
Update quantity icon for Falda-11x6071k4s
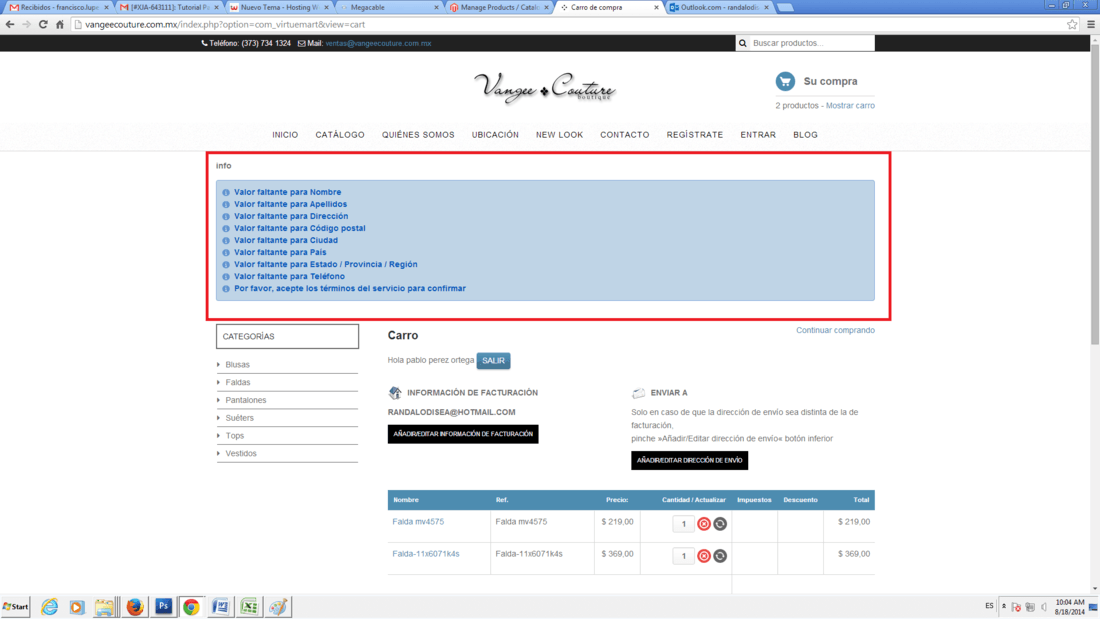pos(720,556)
